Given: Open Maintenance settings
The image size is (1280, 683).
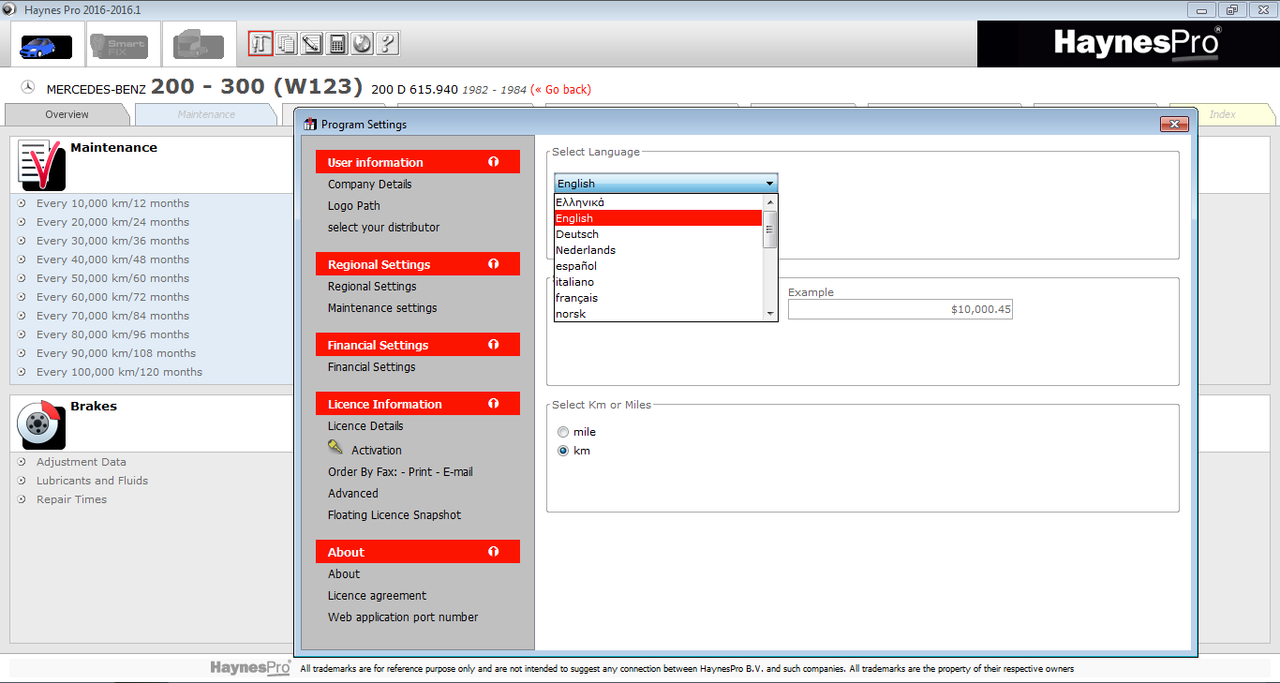Looking at the screenshot, I should pyautogui.click(x=382, y=308).
